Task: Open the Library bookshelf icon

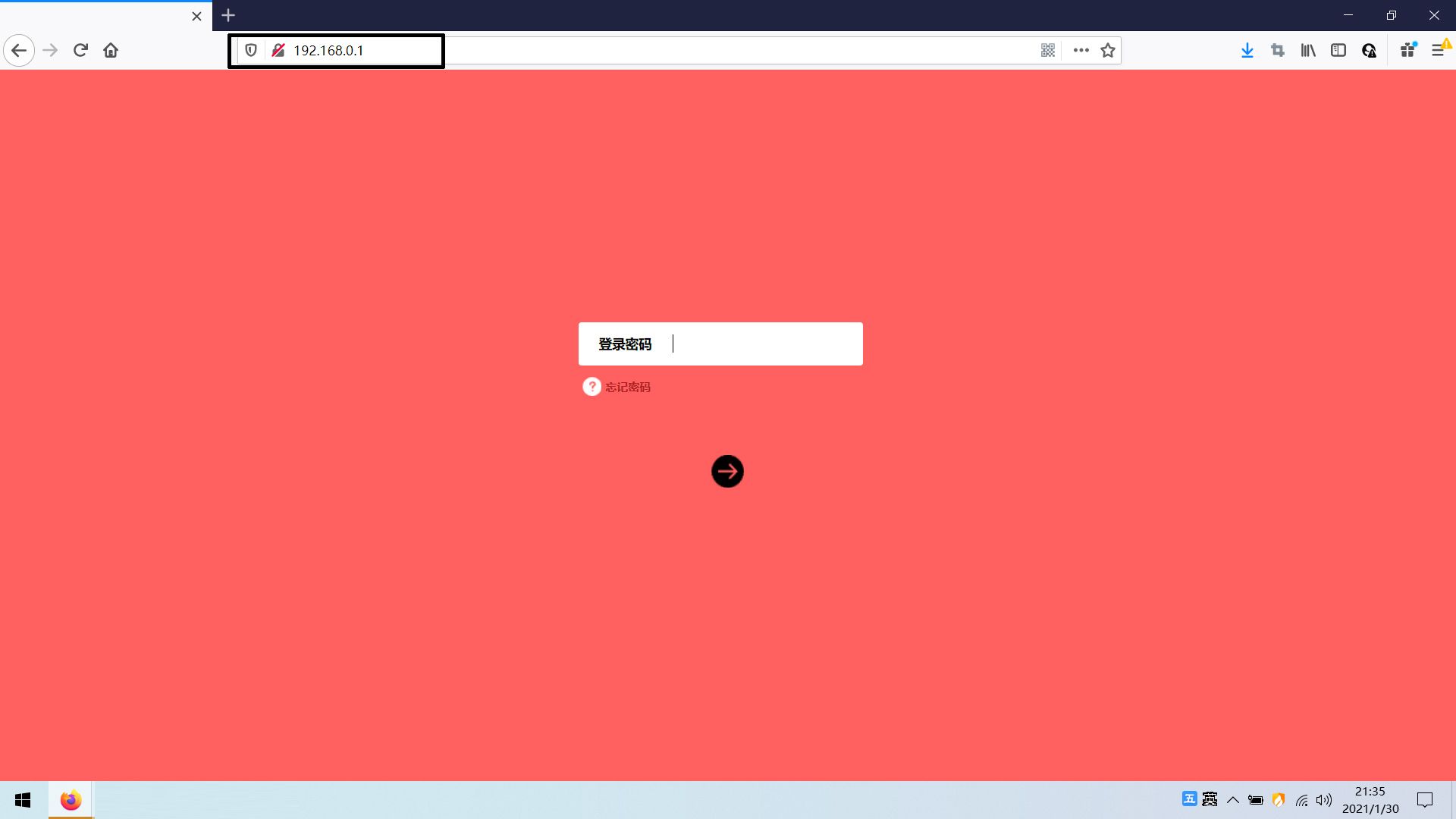Action: coord(1308,50)
